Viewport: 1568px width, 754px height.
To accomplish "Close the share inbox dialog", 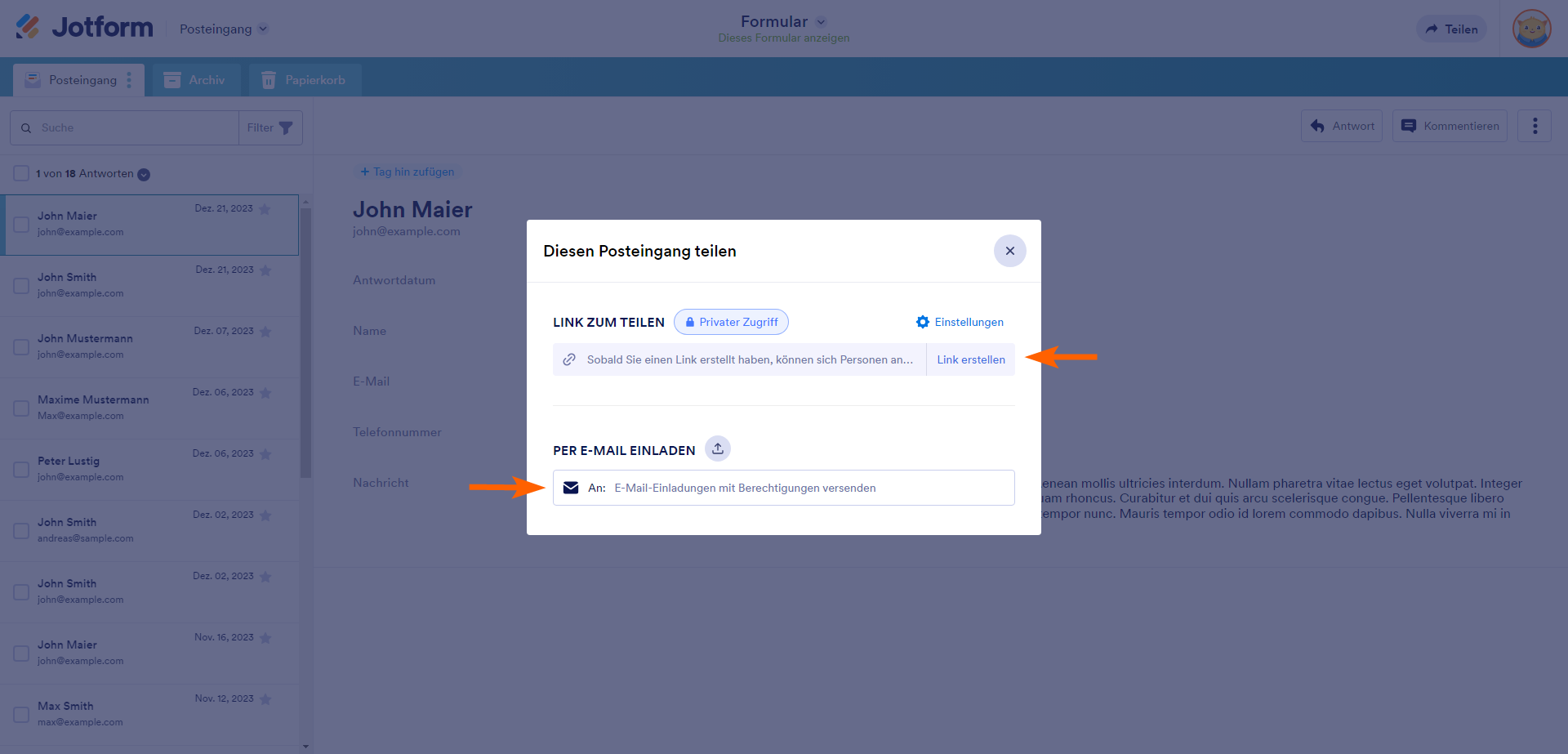I will 1009,251.
